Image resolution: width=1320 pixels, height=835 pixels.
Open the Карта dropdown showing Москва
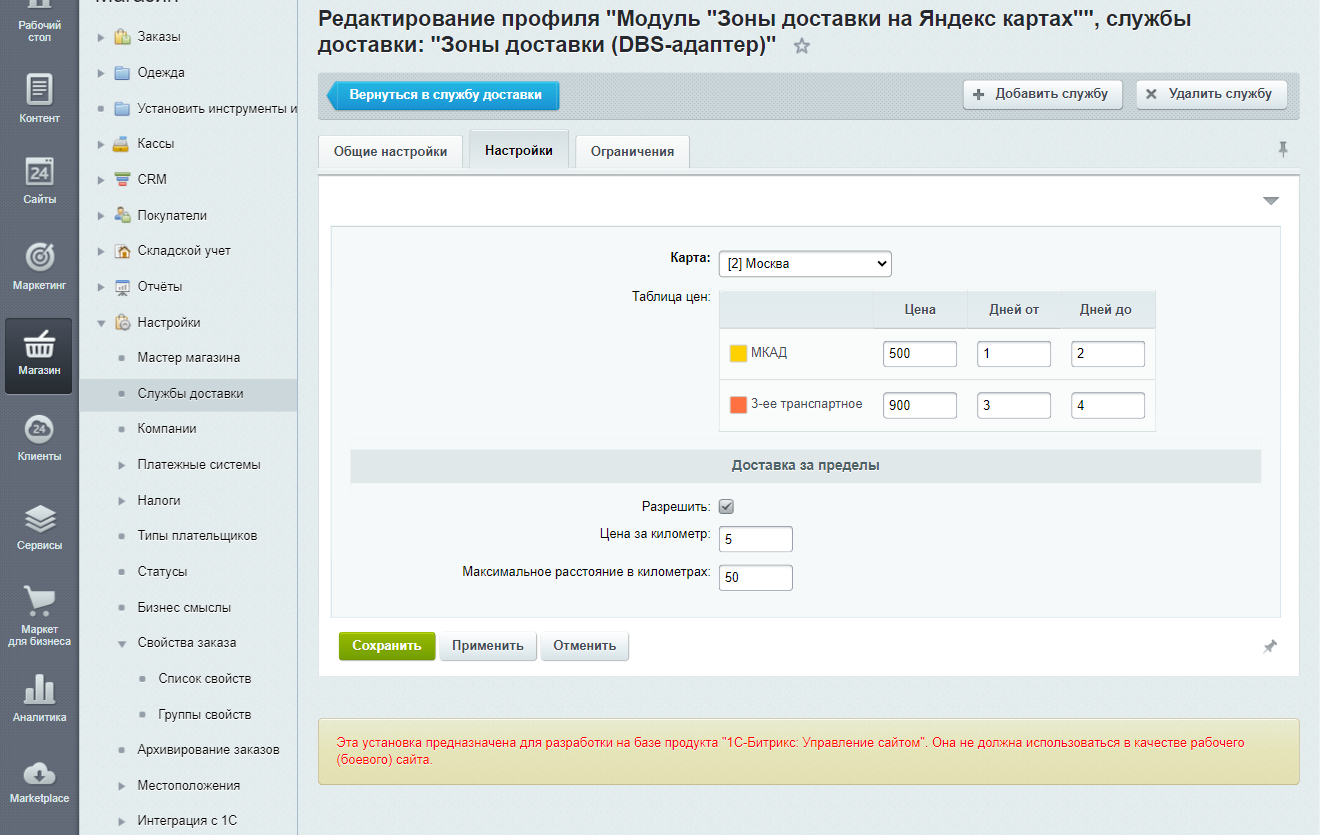[804, 264]
